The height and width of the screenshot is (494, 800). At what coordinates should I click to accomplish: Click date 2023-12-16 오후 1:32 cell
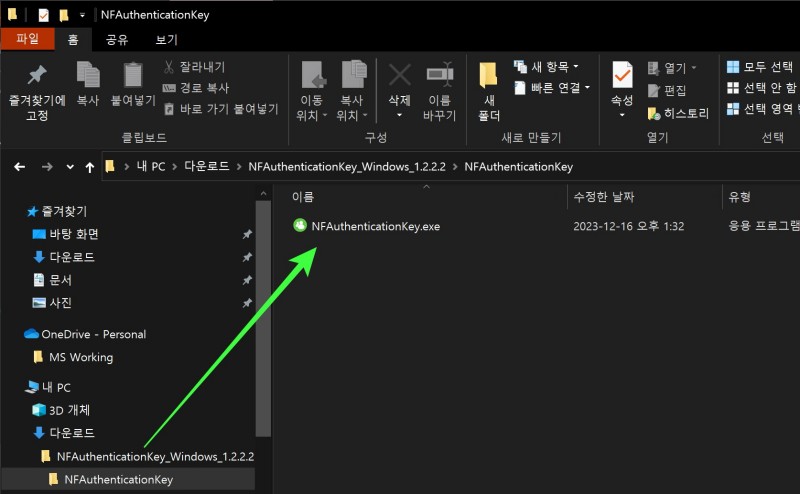tap(629, 226)
